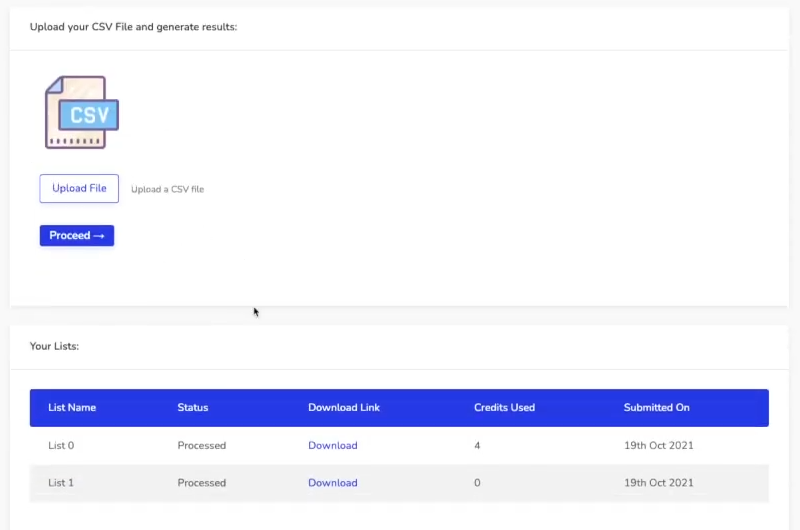Click the Status column header
This screenshot has height=530, width=800.
tap(193, 408)
